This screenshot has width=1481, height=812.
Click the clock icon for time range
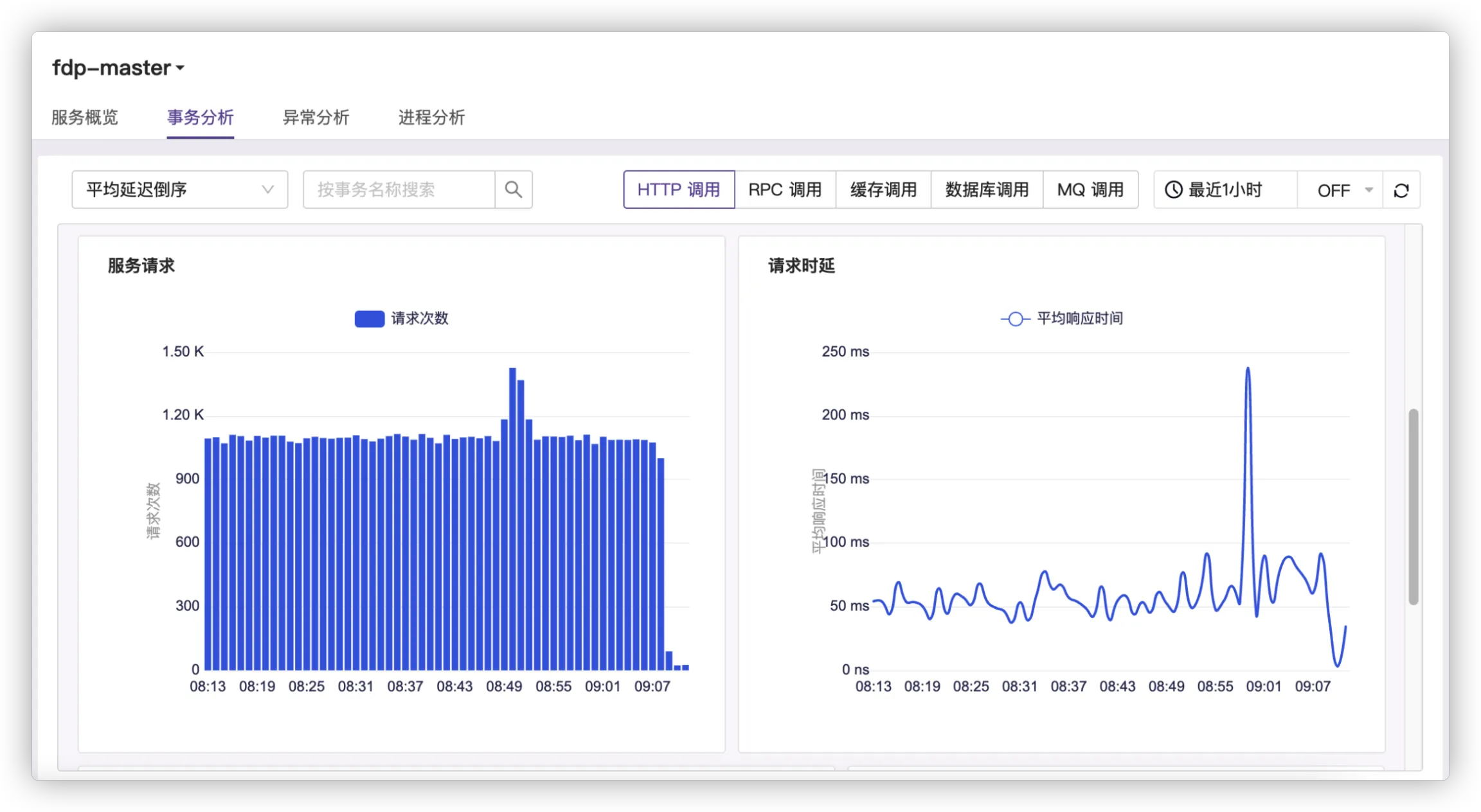1173,190
